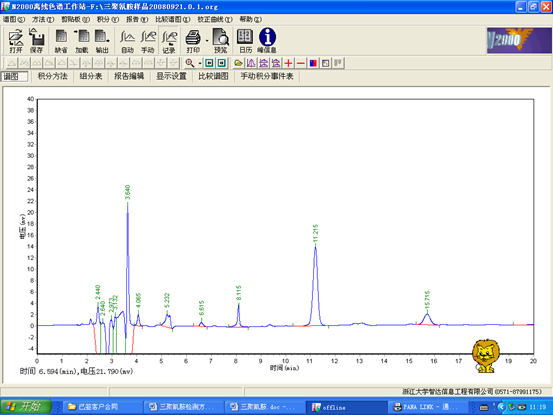Click the red-blue color swatch icon
The height and width of the screenshot is (415, 553).
pyautogui.click(x=313, y=63)
